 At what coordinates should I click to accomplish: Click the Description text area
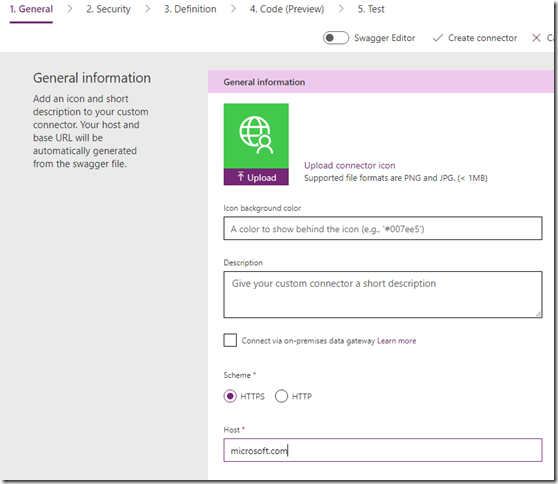383,294
